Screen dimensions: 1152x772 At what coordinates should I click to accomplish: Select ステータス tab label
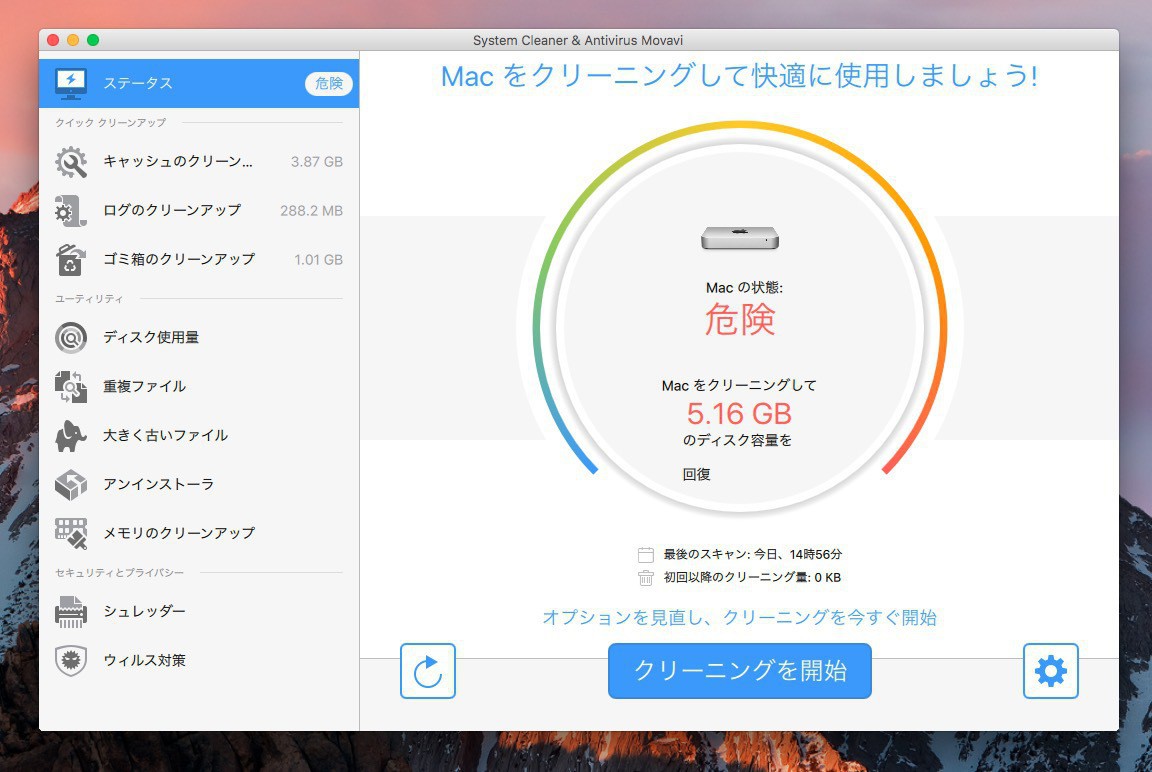coord(137,83)
